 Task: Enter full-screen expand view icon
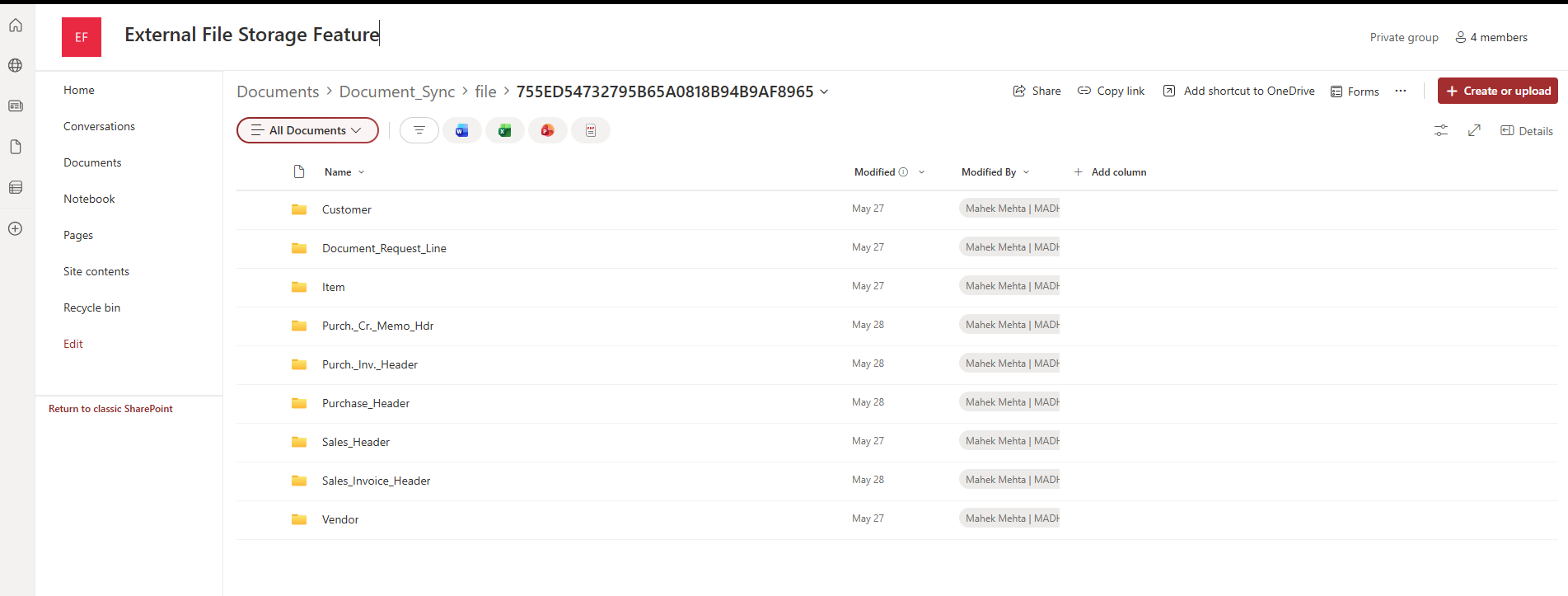coord(1474,130)
